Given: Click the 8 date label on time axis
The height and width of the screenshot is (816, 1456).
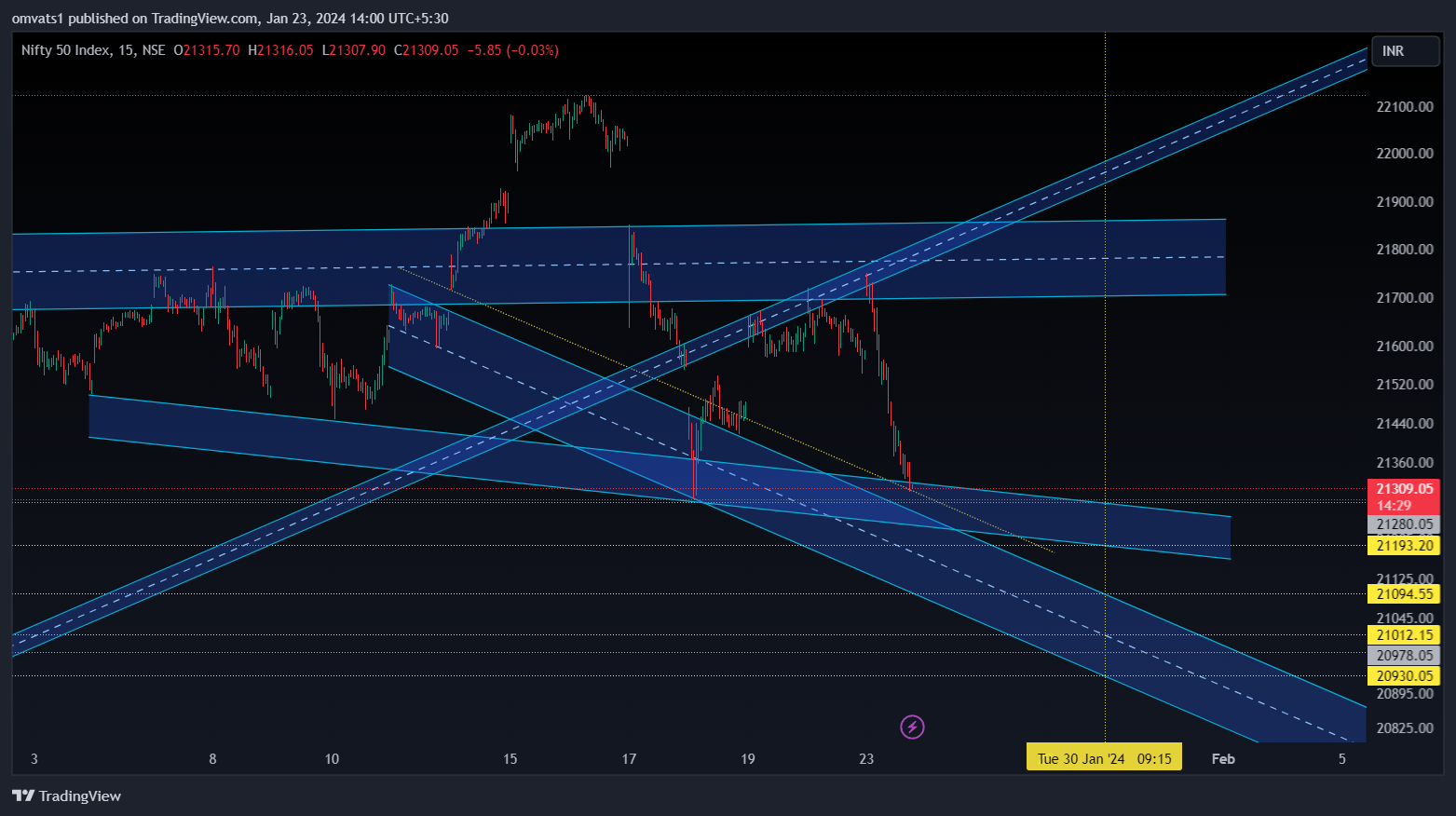Looking at the screenshot, I should tap(212, 758).
